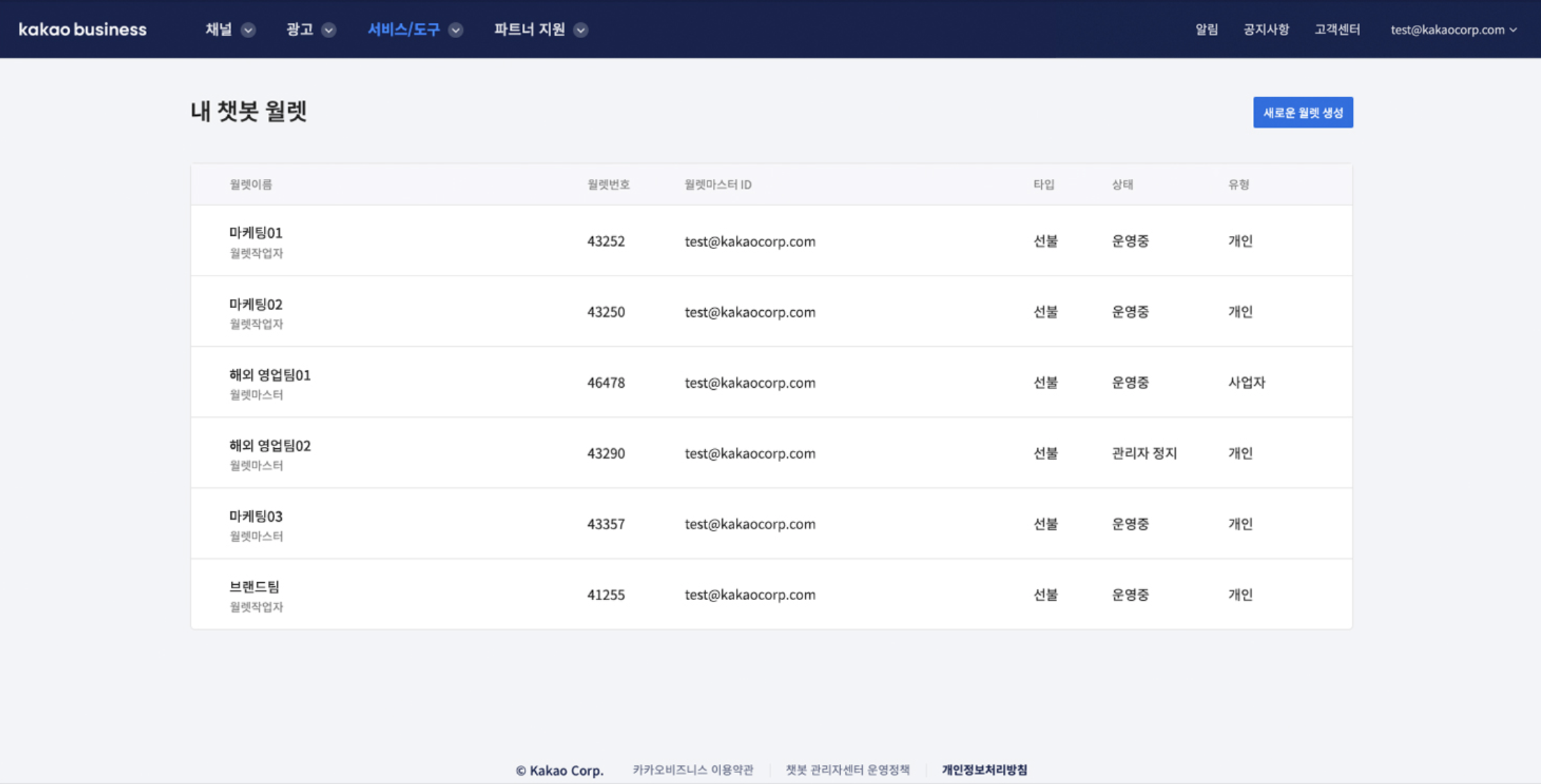
Task: Expand the 채널 menu chevron
Action: tap(248, 30)
